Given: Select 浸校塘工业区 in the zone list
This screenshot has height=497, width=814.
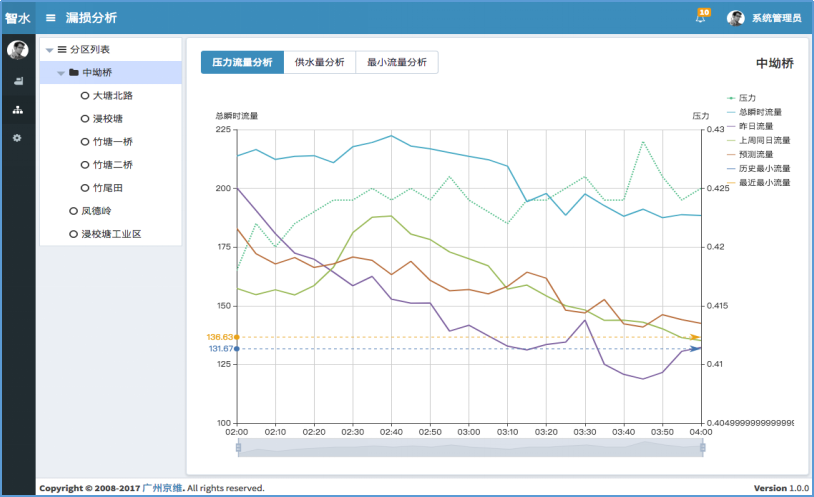Looking at the screenshot, I should [x=110, y=234].
